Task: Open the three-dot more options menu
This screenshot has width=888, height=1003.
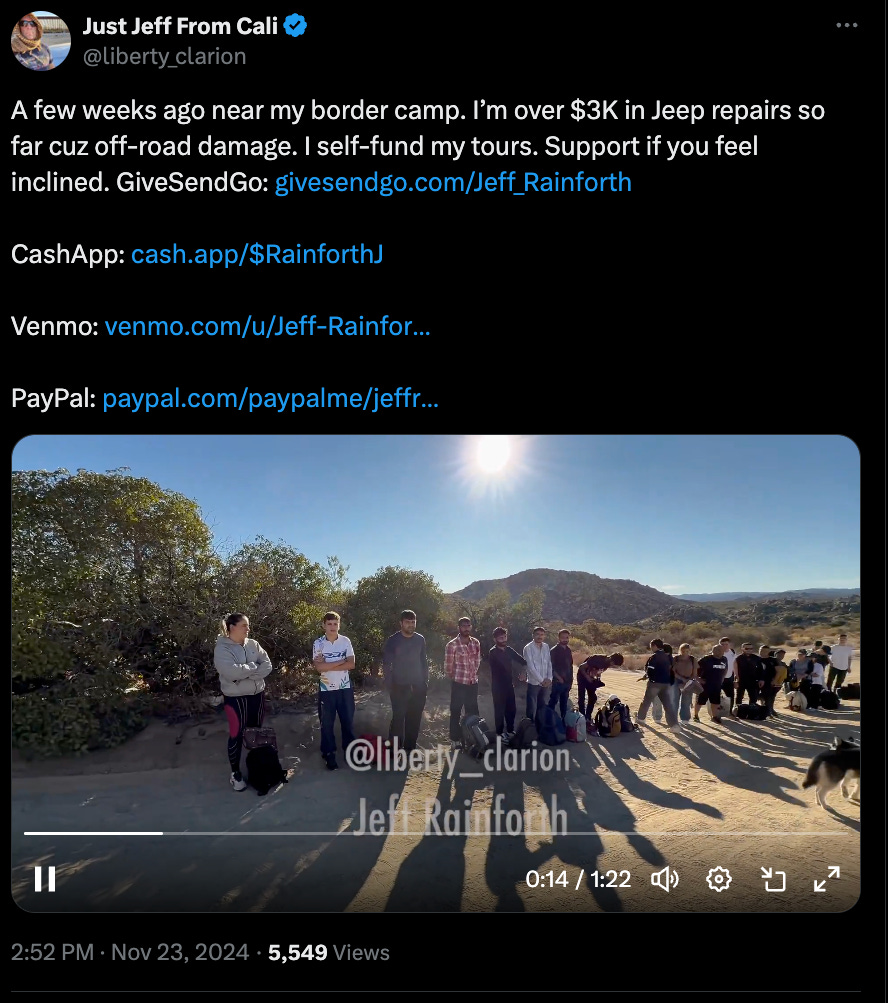Action: [846, 25]
